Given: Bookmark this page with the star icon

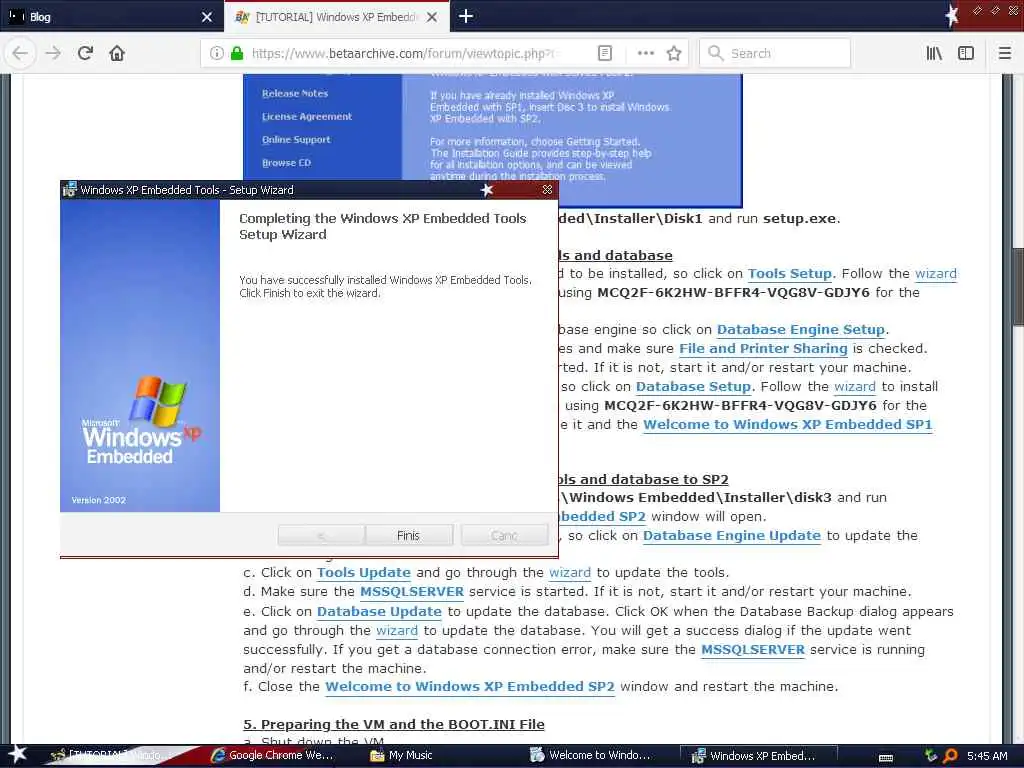Looking at the screenshot, I should [674, 54].
